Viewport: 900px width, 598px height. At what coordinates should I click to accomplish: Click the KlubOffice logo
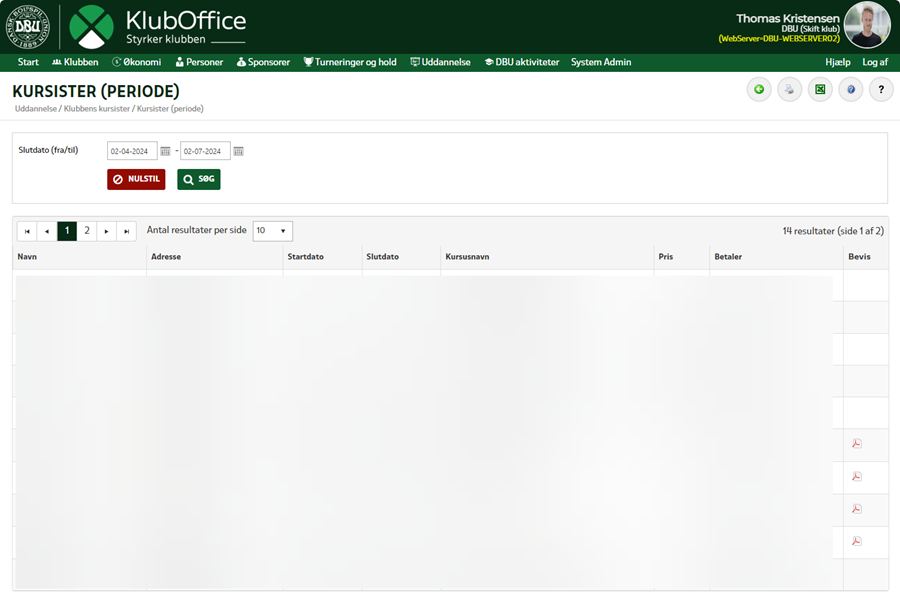tap(158, 27)
